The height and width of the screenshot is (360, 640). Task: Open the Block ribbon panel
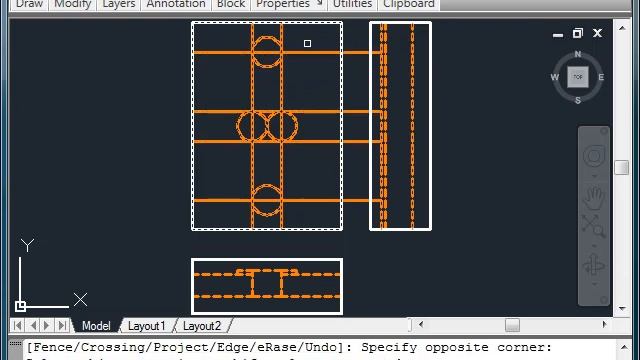pyautogui.click(x=231, y=4)
